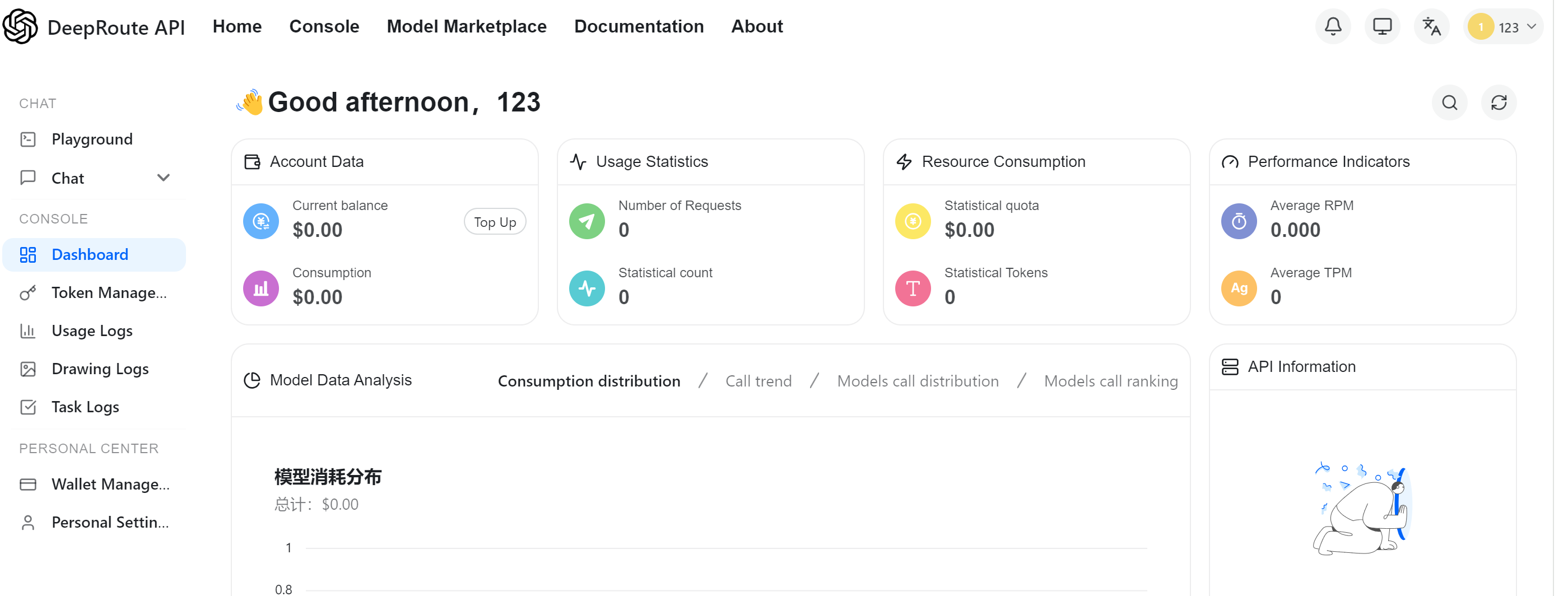Image resolution: width=1568 pixels, height=596 pixels.
Task: Switch to Models call ranking tab
Action: tap(1111, 381)
